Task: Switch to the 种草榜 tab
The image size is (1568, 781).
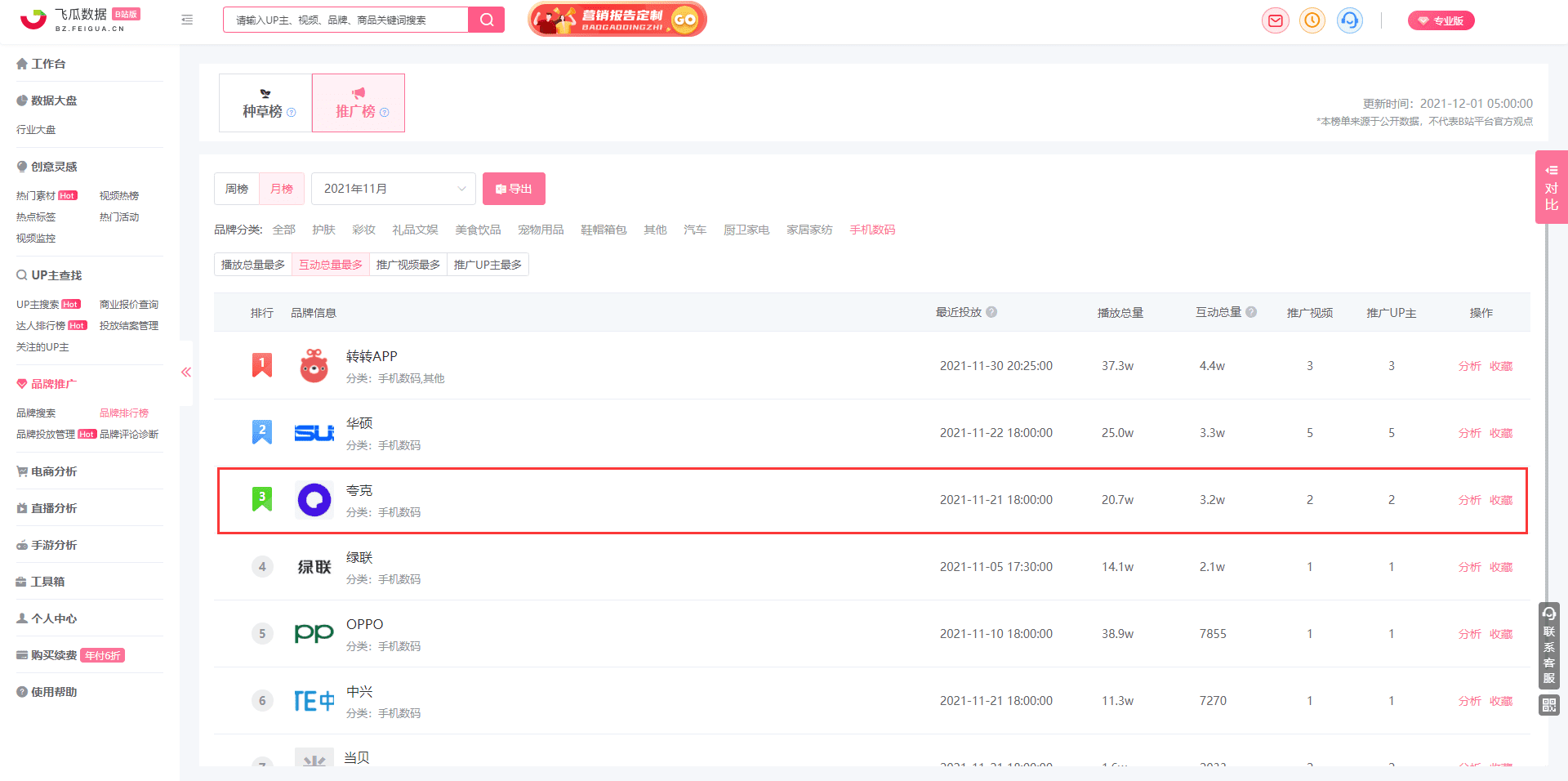Action: pos(265,103)
